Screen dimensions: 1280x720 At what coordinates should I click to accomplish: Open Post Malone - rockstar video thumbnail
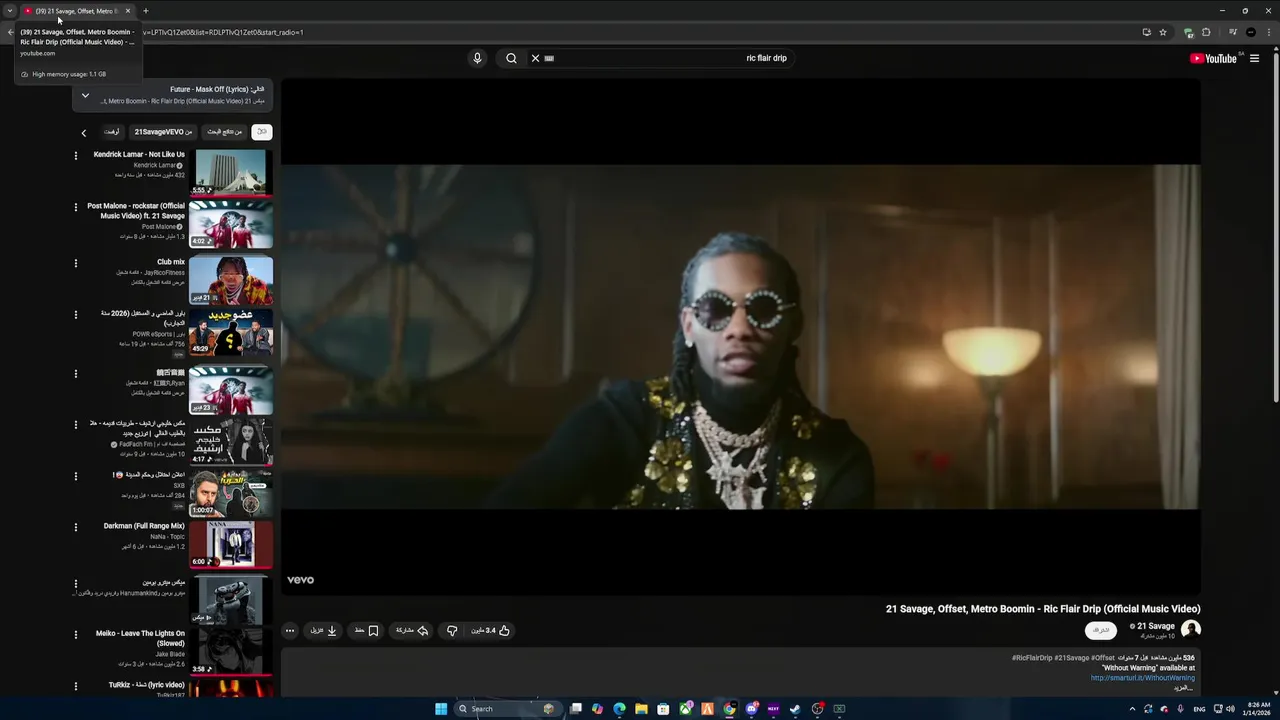coord(231,224)
